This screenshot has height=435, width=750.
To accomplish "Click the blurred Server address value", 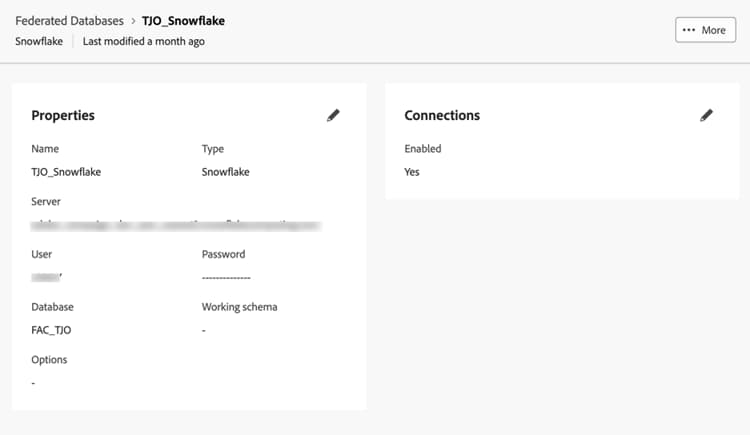I will [x=176, y=225].
